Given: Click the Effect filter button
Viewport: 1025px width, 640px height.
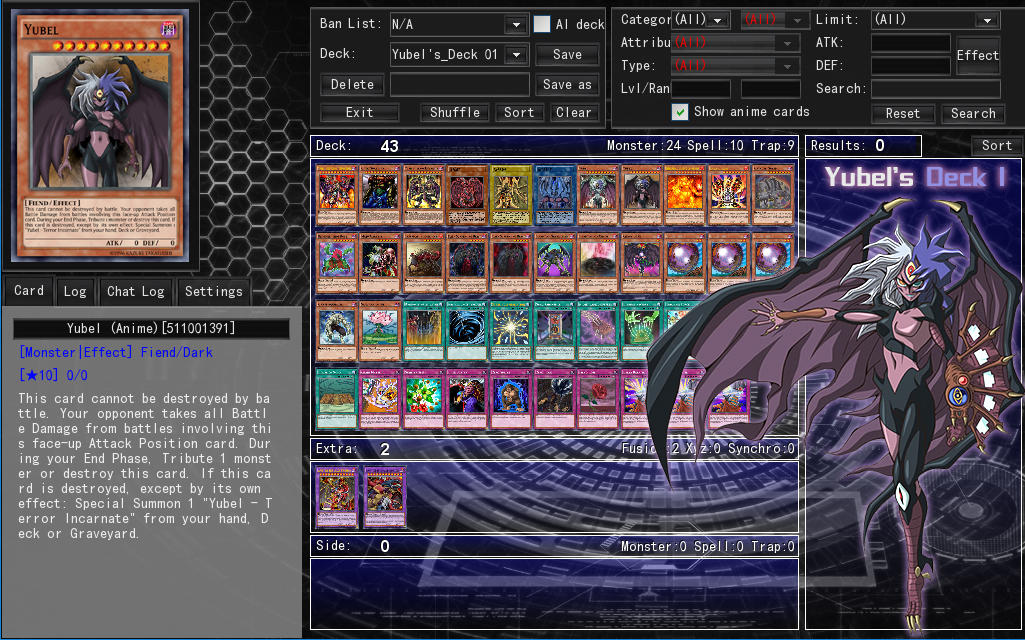Looking at the screenshot, I should click(x=978, y=55).
